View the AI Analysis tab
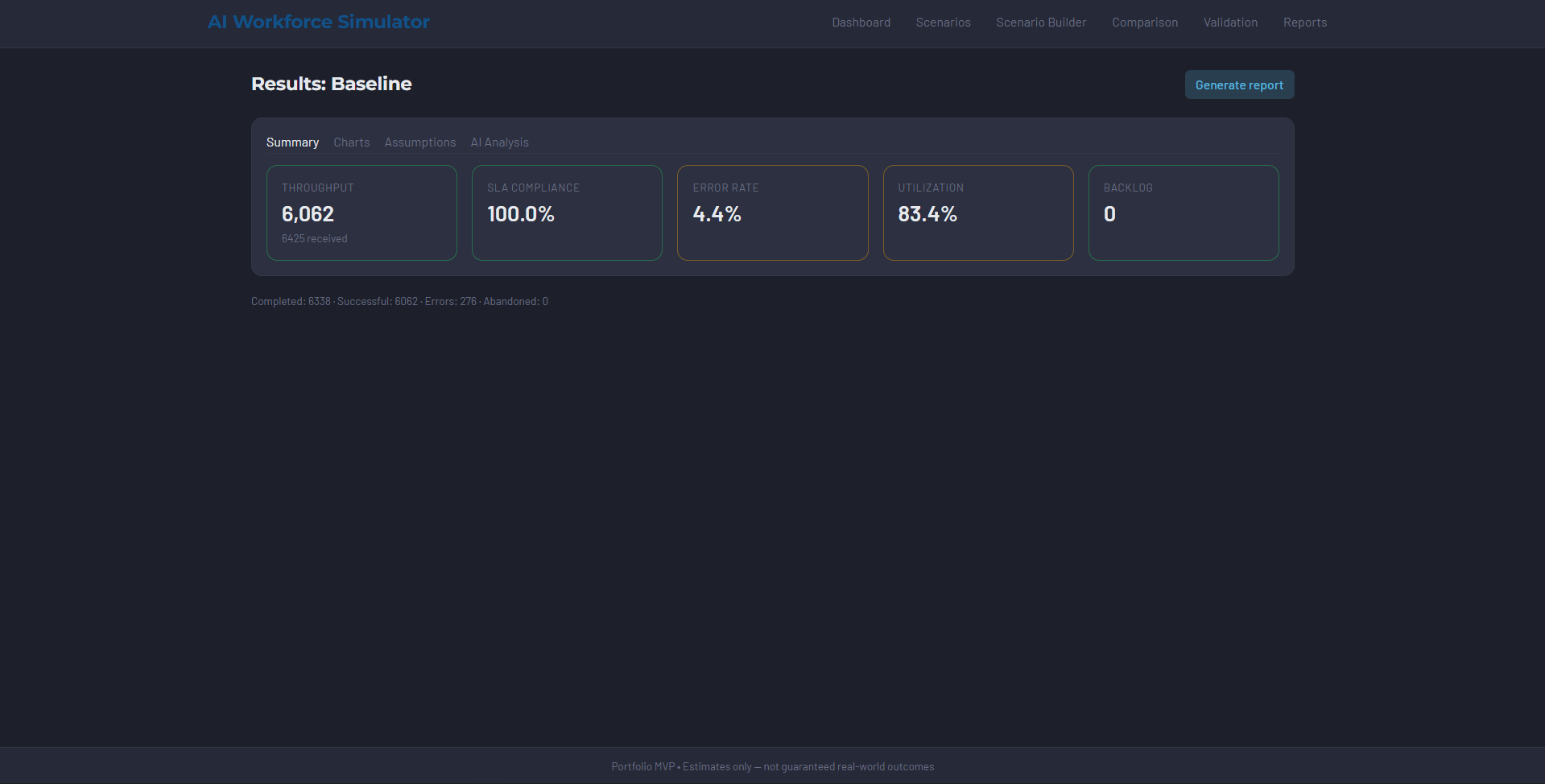The width and height of the screenshot is (1545, 784). click(x=500, y=142)
